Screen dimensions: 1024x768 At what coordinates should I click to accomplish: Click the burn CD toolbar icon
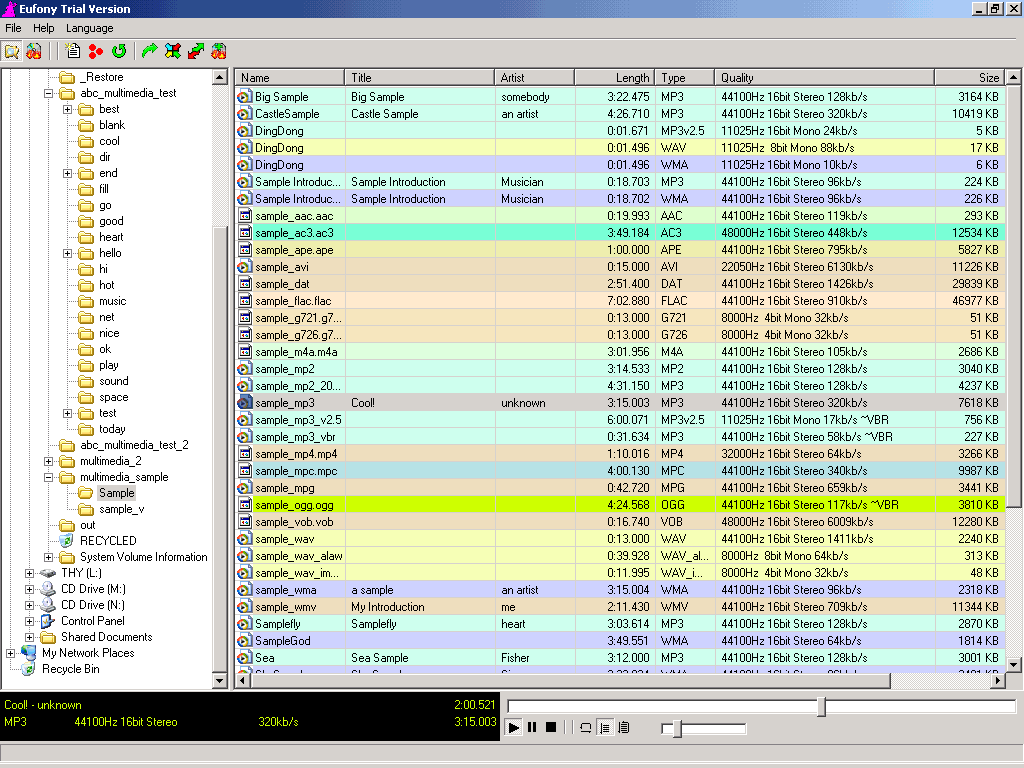click(34, 51)
